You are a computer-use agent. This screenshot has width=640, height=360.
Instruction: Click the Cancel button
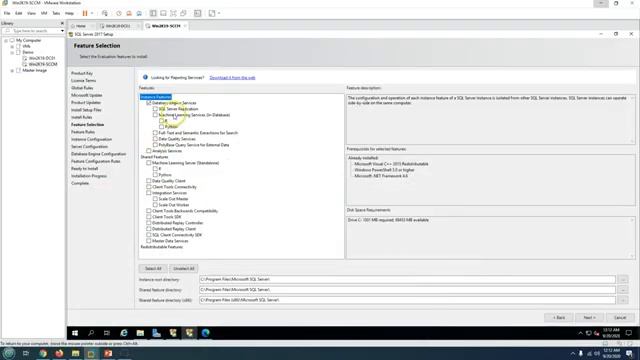coord(620,318)
